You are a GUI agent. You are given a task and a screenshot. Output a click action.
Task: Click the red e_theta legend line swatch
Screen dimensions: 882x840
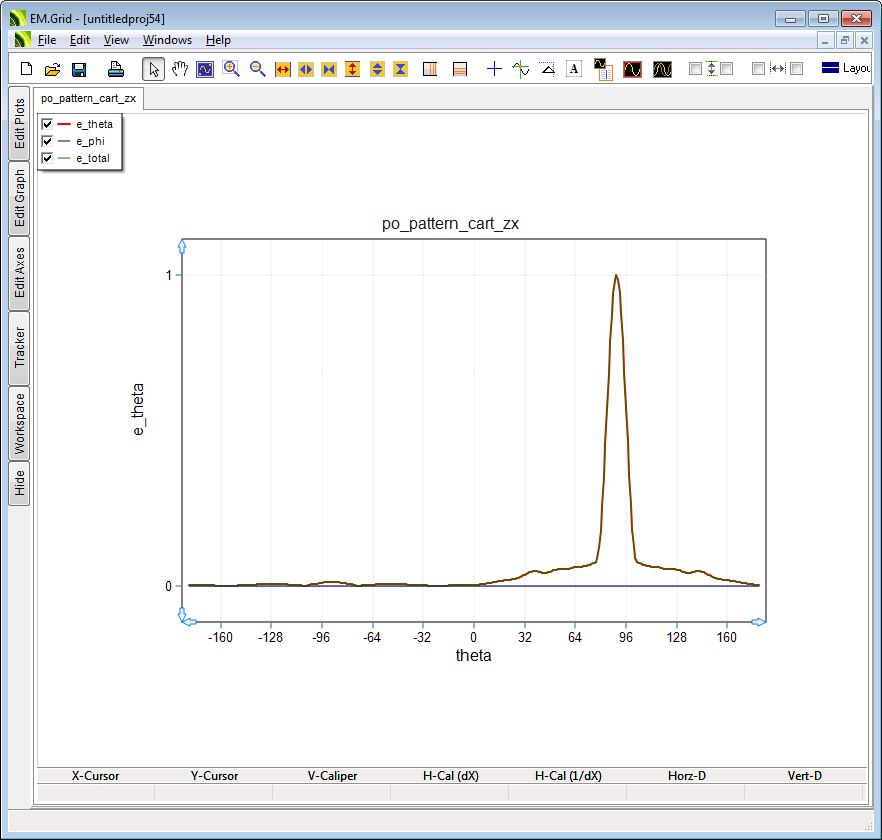coord(64,124)
